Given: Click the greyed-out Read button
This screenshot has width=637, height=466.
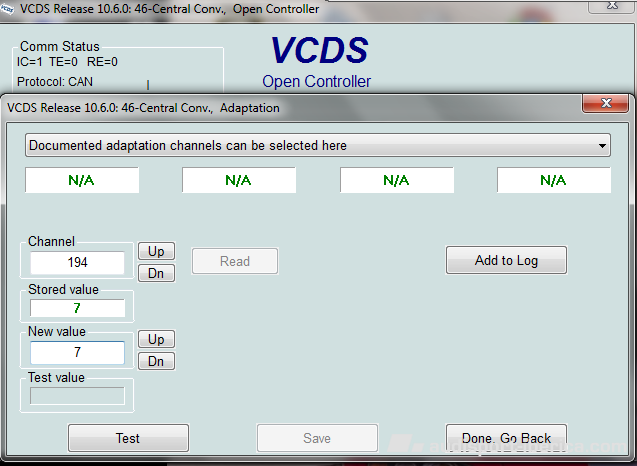Looking at the screenshot, I should pyautogui.click(x=235, y=261).
